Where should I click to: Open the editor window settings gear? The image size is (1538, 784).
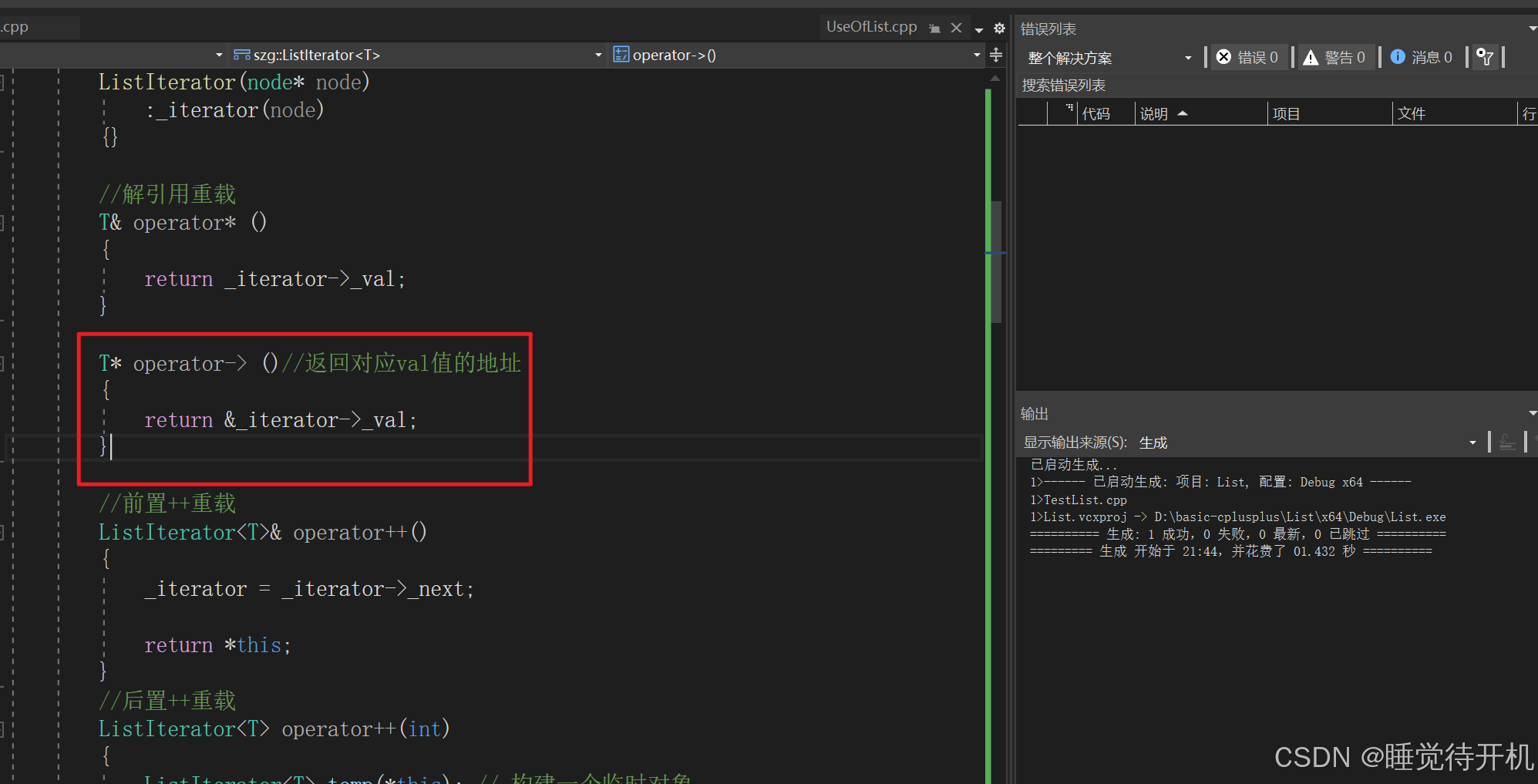coord(999,29)
